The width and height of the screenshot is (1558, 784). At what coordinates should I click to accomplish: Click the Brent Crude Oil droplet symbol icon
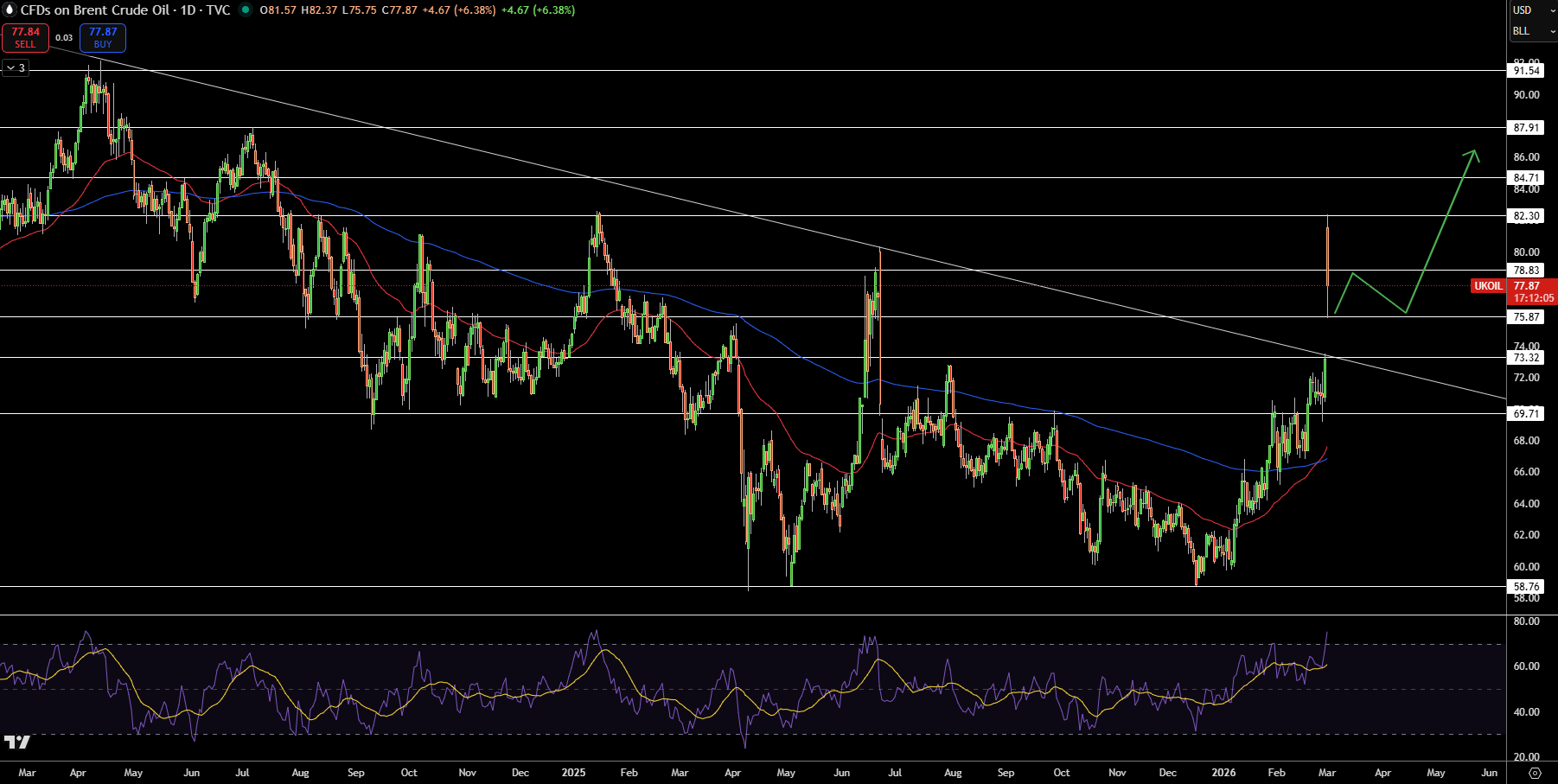[x=10, y=10]
